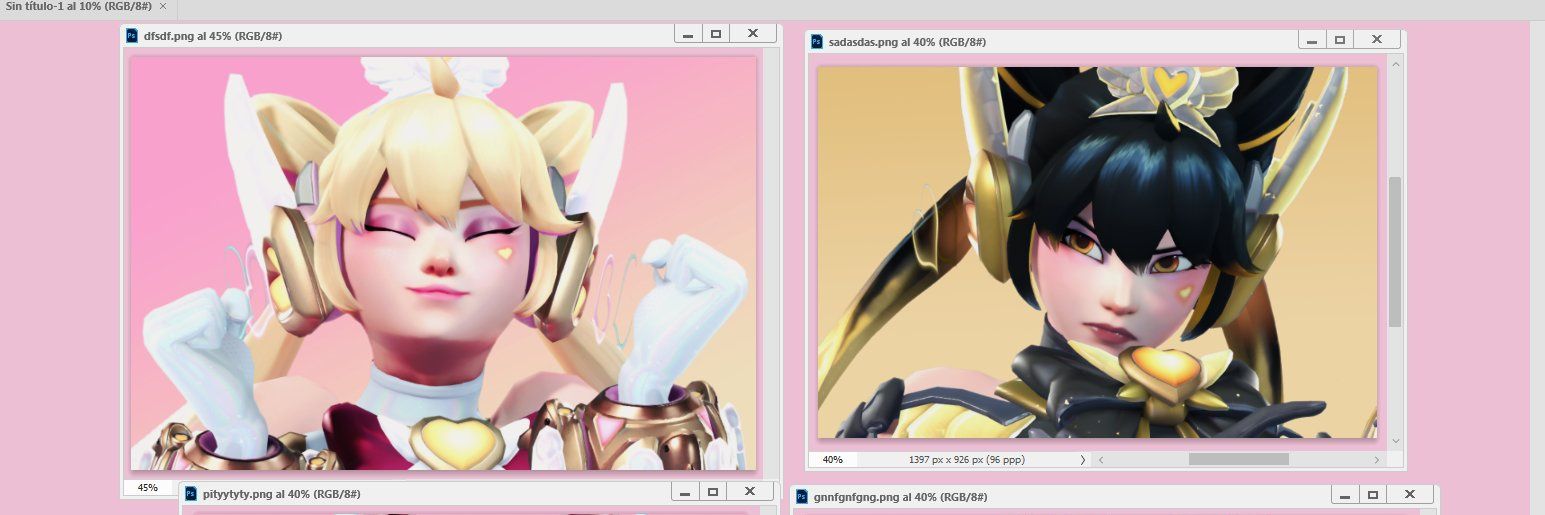This screenshot has width=1545, height=515.
Task: Click the vertical scrollbar thumb in sadasdas.png
Action: [x=1396, y=251]
